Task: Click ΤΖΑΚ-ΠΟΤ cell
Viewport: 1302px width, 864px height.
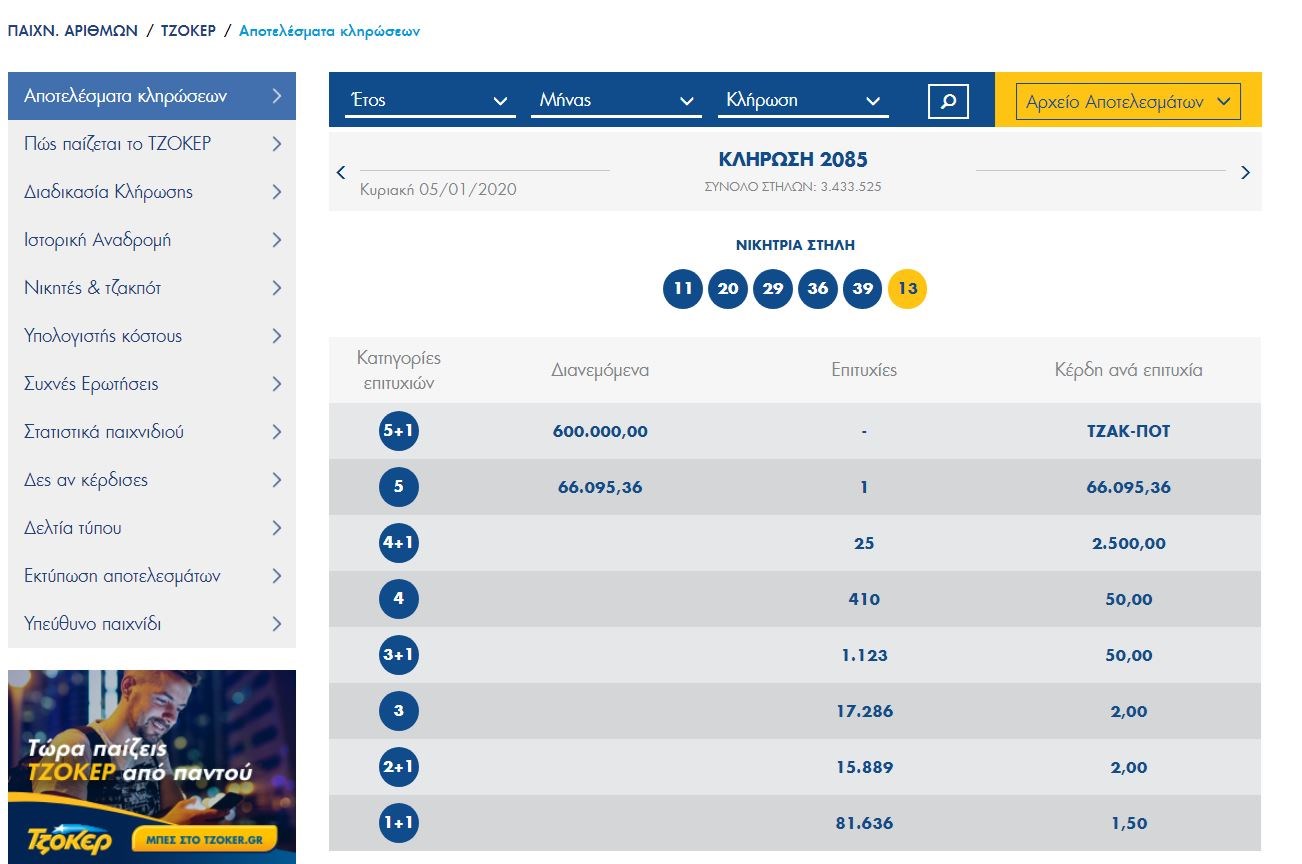Action: click(1129, 432)
